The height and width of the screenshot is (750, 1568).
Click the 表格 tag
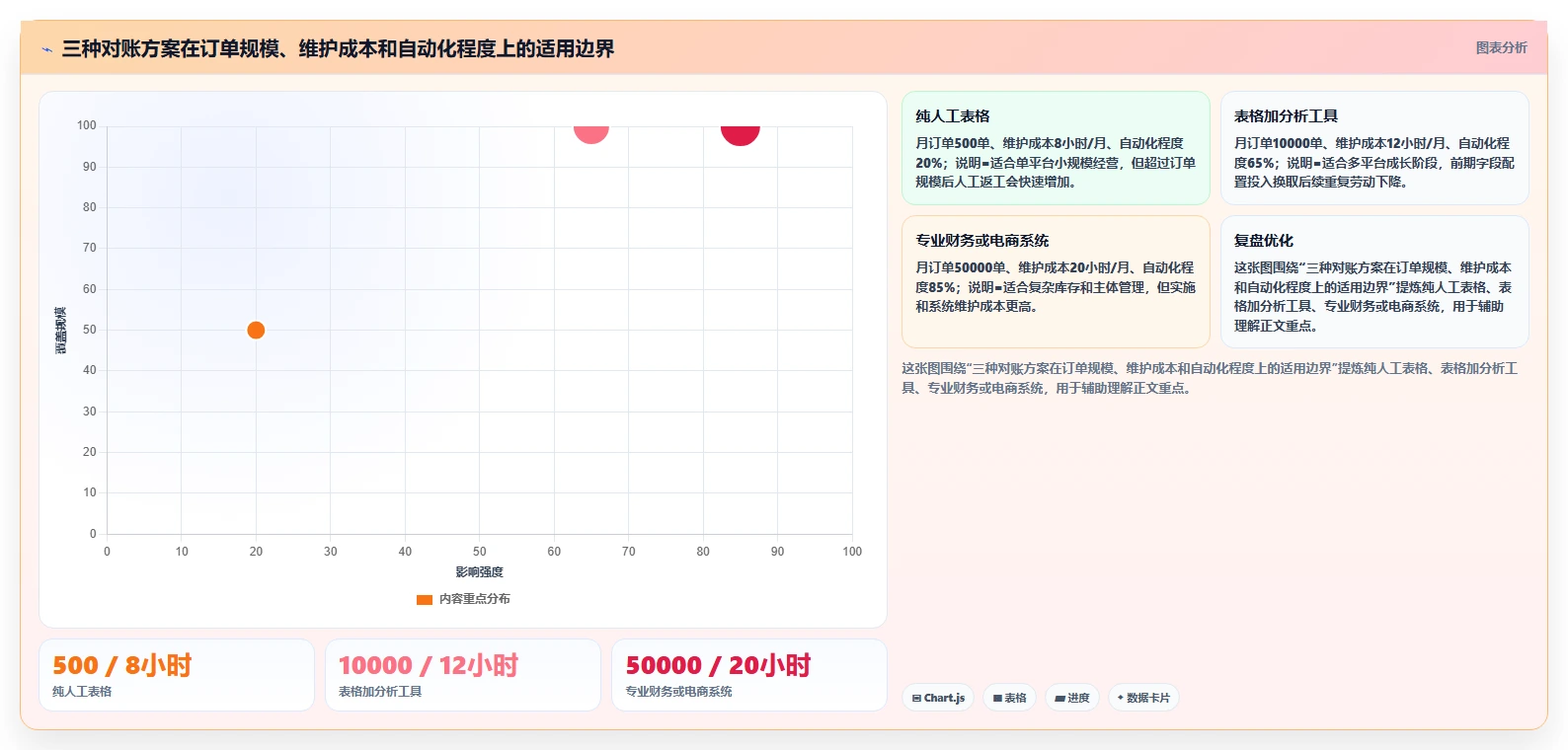[x=1009, y=698]
